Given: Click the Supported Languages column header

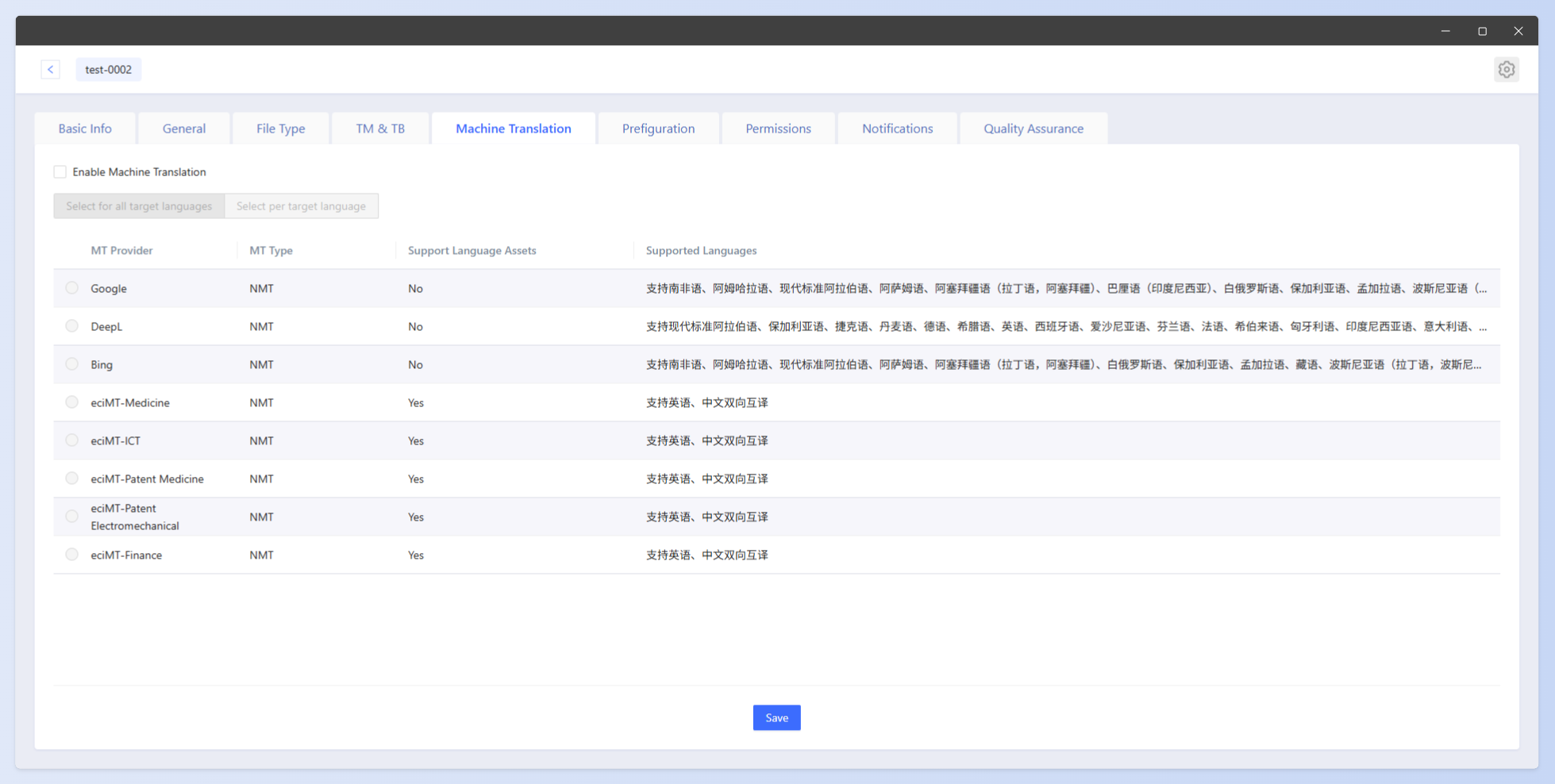Looking at the screenshot, I should 701,251.
